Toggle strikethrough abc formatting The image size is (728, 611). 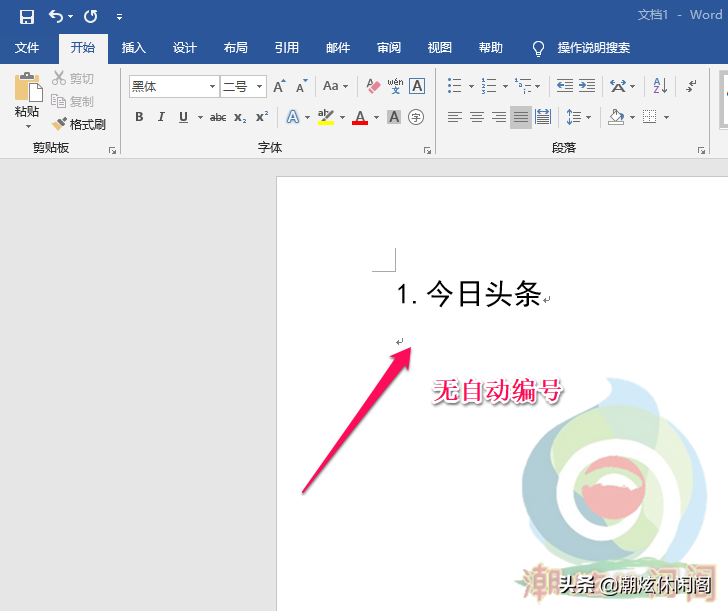pyautogui.click(x=218, y=117)
